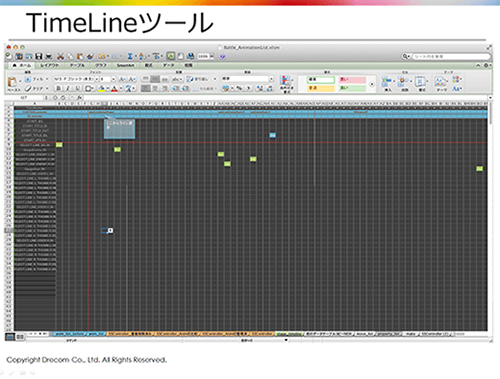500x379 pixels.
Task: Click the Undo arrow icon
Action: coord(102,56)
